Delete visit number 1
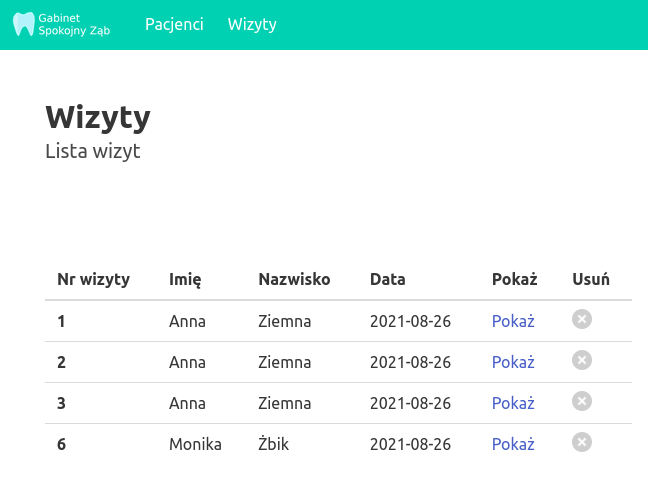Image resolution: width=648 pixels, height=488 pixels. coord(582,320)
